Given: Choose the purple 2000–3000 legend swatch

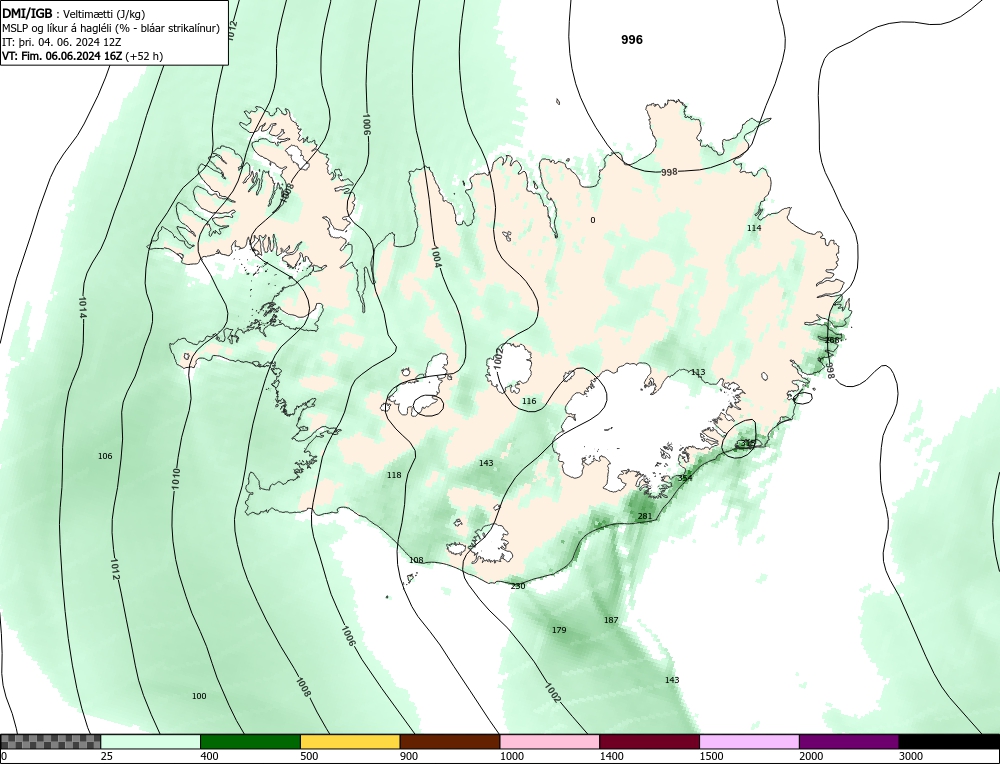Looking at the screenshot, I should pyautogui.click(x=849, y=741).
